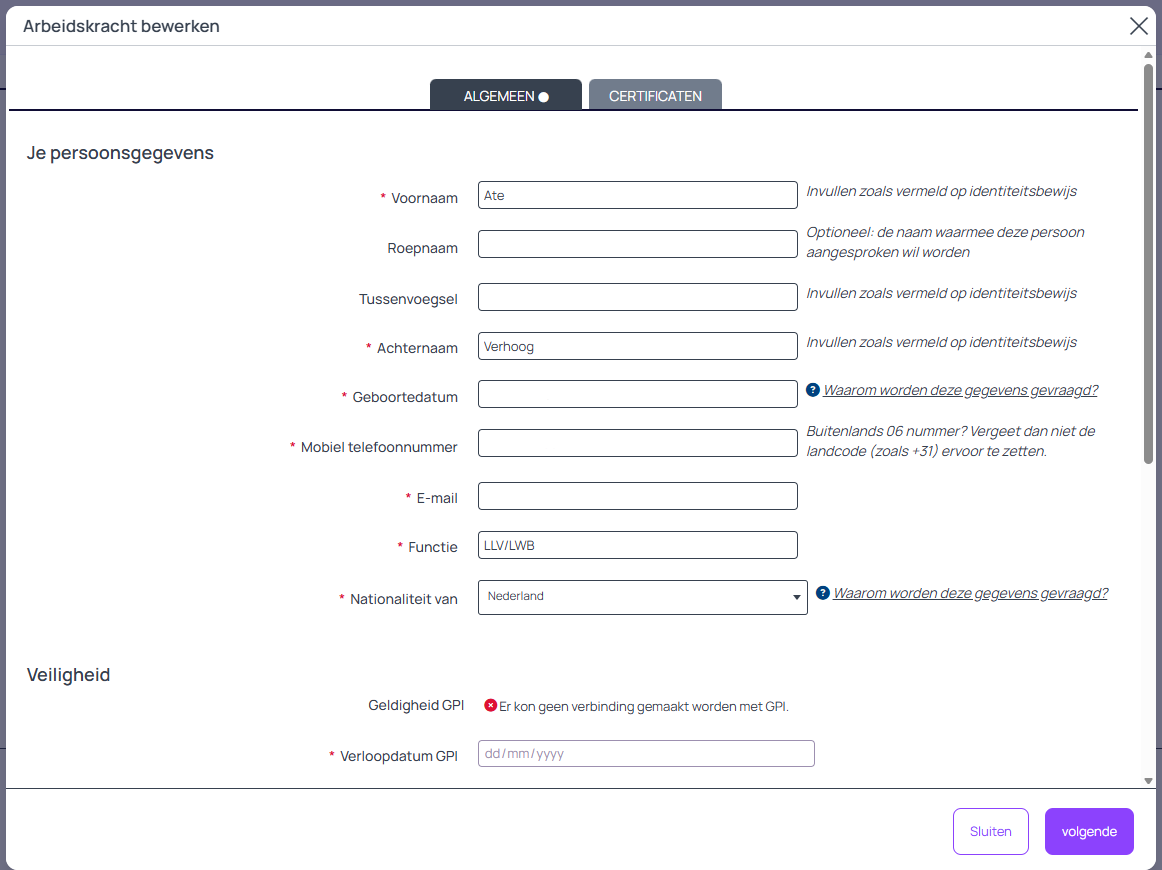Open the 'Waarom worden deze gegevens gevraagd' link by Geboortedatum
The height and width of the screenshot is (870, 1162).
[x=960, y=390]
